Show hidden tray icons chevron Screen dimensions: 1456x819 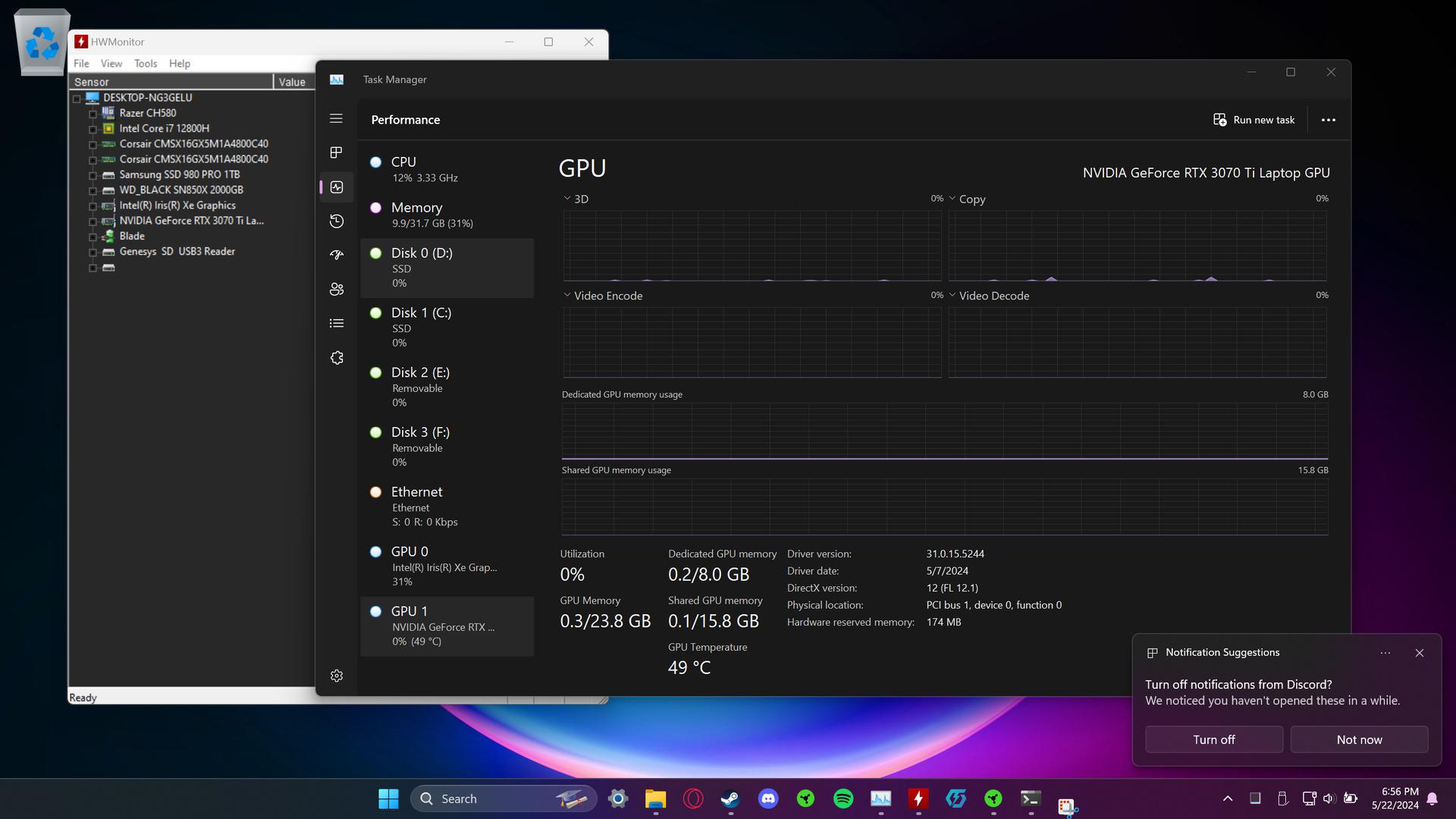pyautogui.click(x=1228, y=799)
